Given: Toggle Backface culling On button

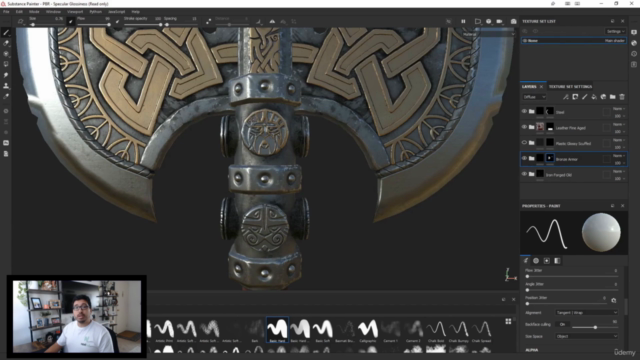Looking at the screenshot, I should (x=562, y=324).
